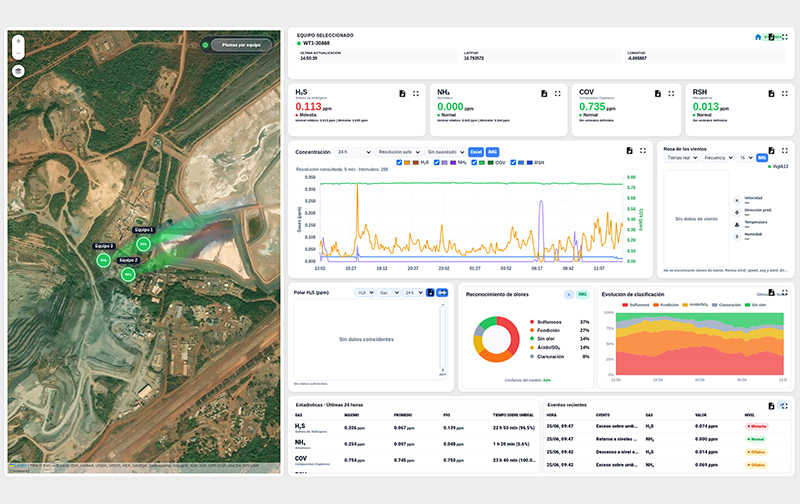Click Equipo 1 green marker on map
800x504 pixels.
143,244
